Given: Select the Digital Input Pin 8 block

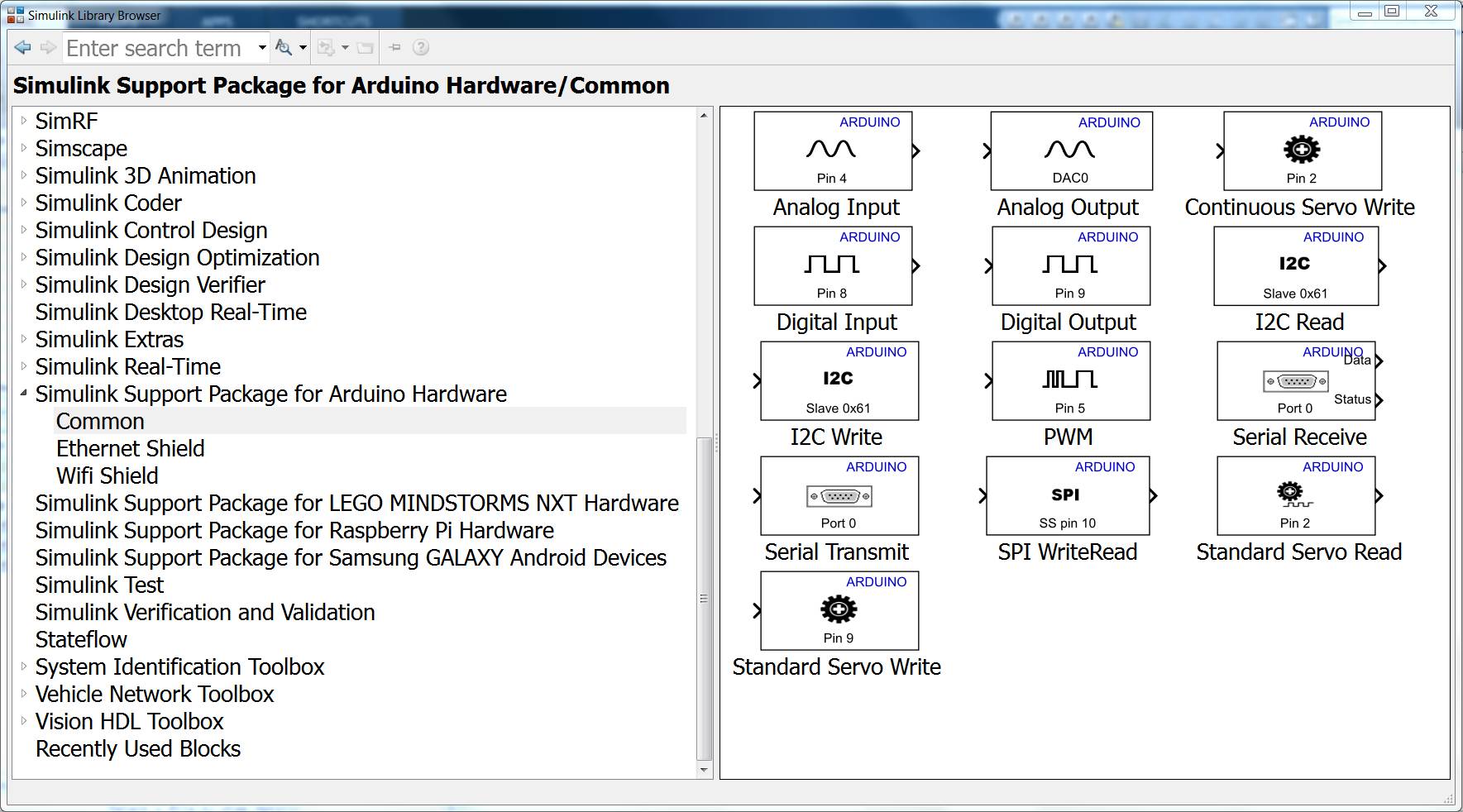Looking at the screenshot, I should click(833, 265).
